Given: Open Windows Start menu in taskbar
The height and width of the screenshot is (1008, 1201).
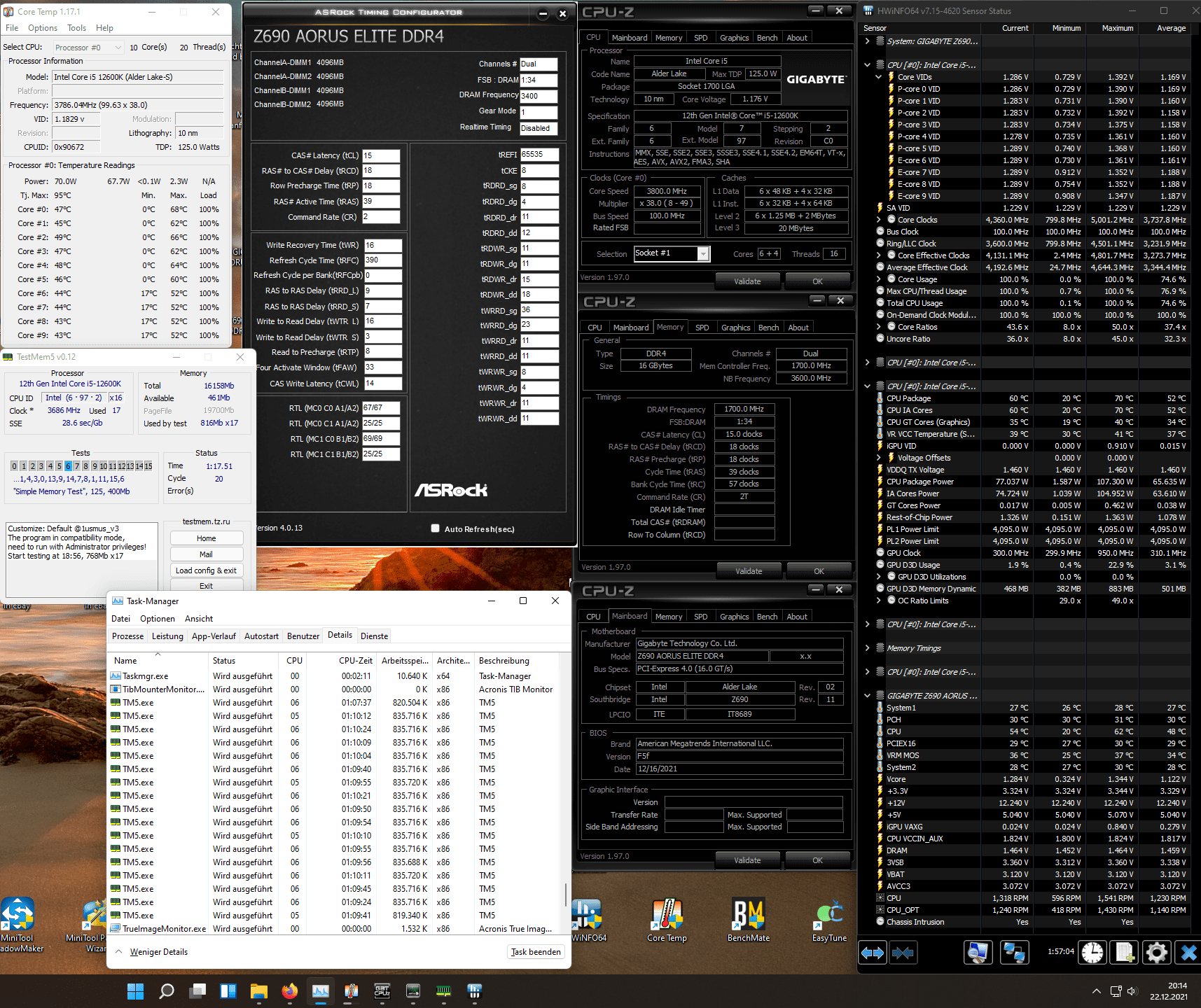Looking at the screenshot, I should click(135, 991).
